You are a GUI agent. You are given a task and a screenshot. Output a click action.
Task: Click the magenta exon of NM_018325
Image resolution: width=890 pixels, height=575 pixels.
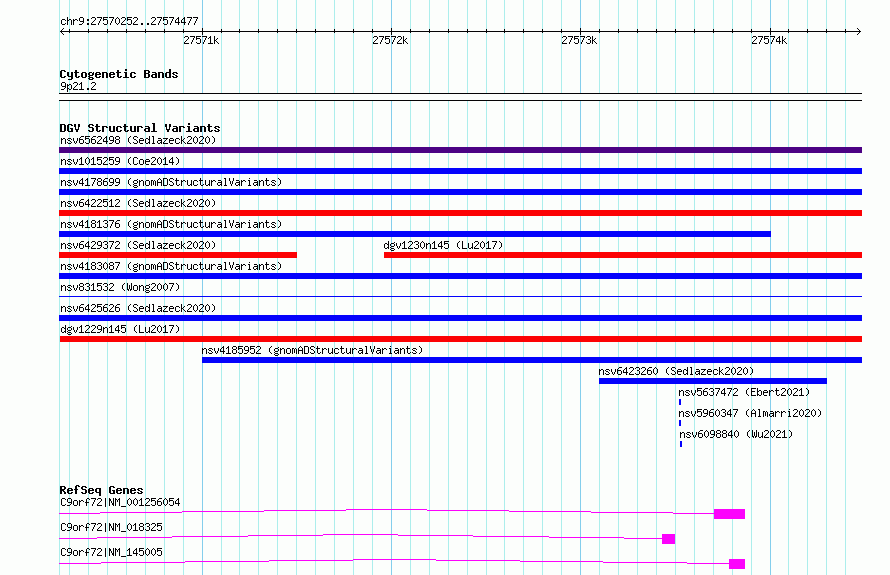[669, 539]
